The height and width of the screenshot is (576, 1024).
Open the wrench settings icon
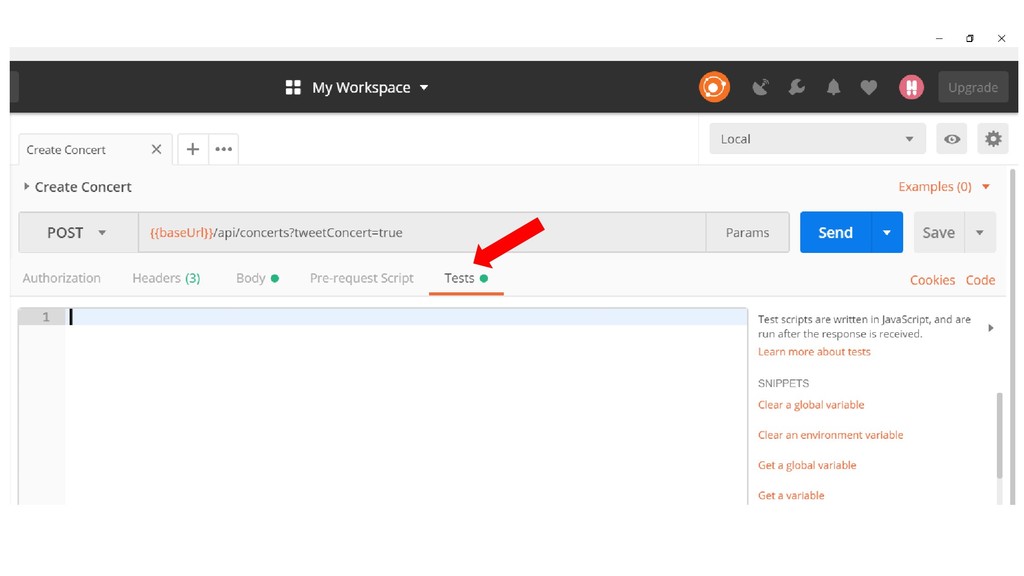[797, 87]
